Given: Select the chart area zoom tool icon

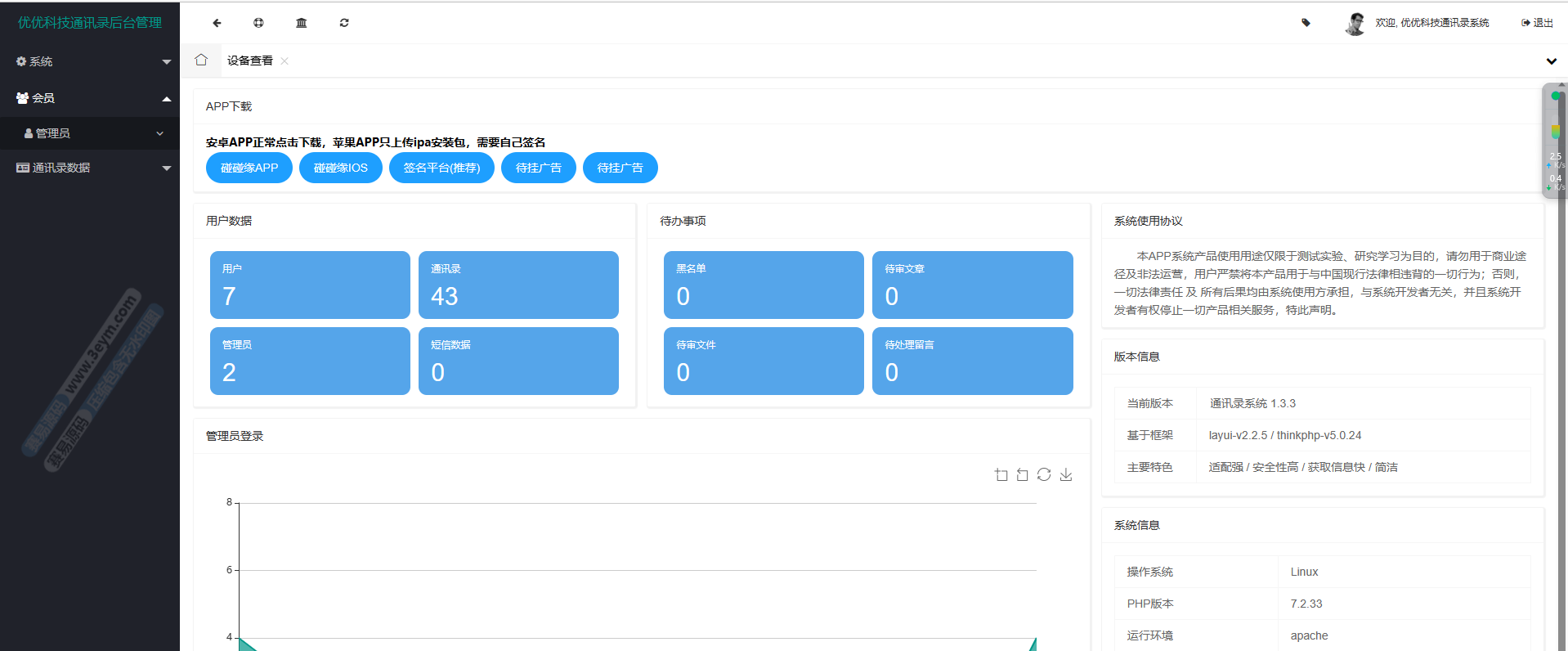Looking at the screenshot, I should pos(1001,474).
